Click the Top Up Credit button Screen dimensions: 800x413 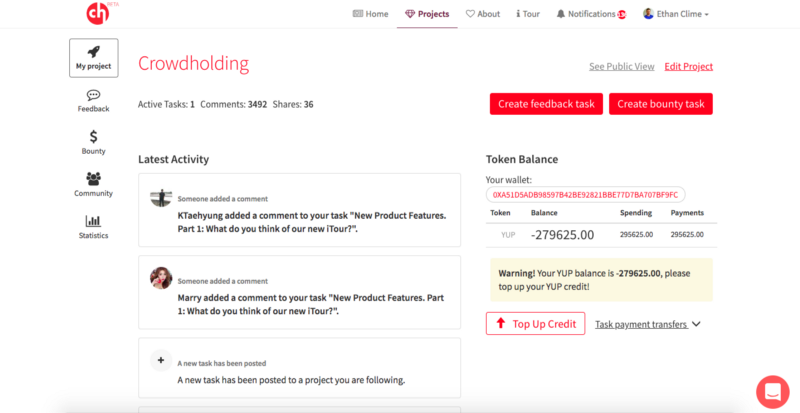point(536,324)
